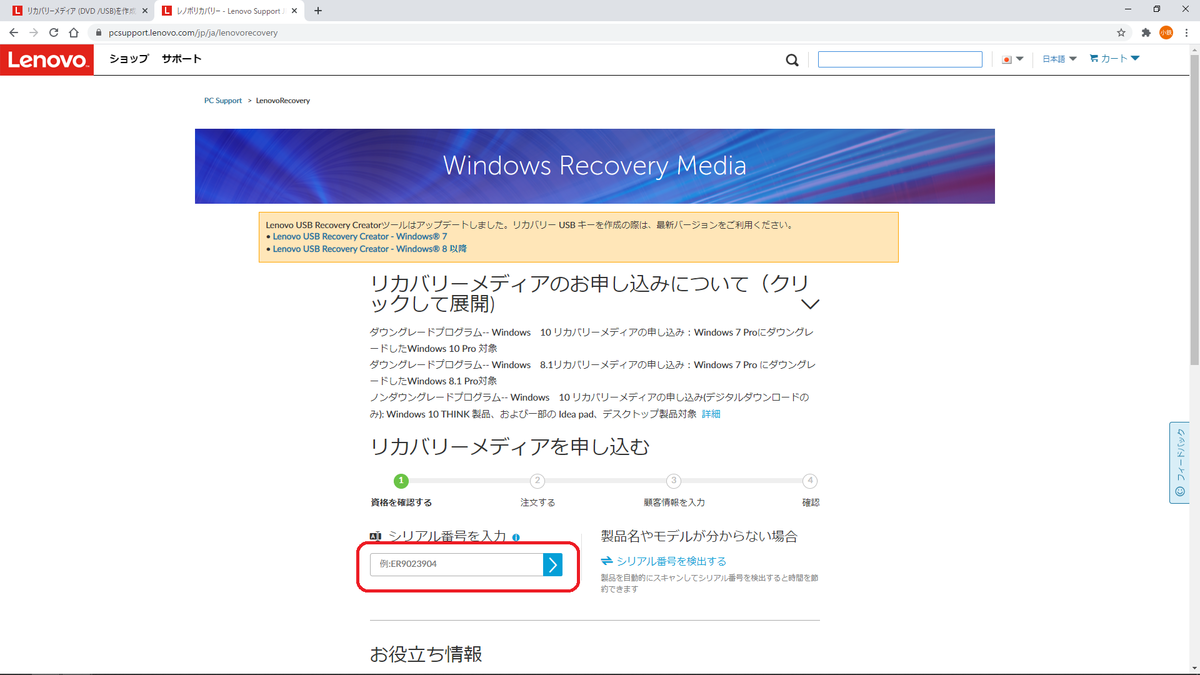Image resolution: width=1200 pixels, height=675 pixels.
Task: Open Lenovo USB Recovery Creator - Windows 8 以降 link
Action: pos(370,249)
